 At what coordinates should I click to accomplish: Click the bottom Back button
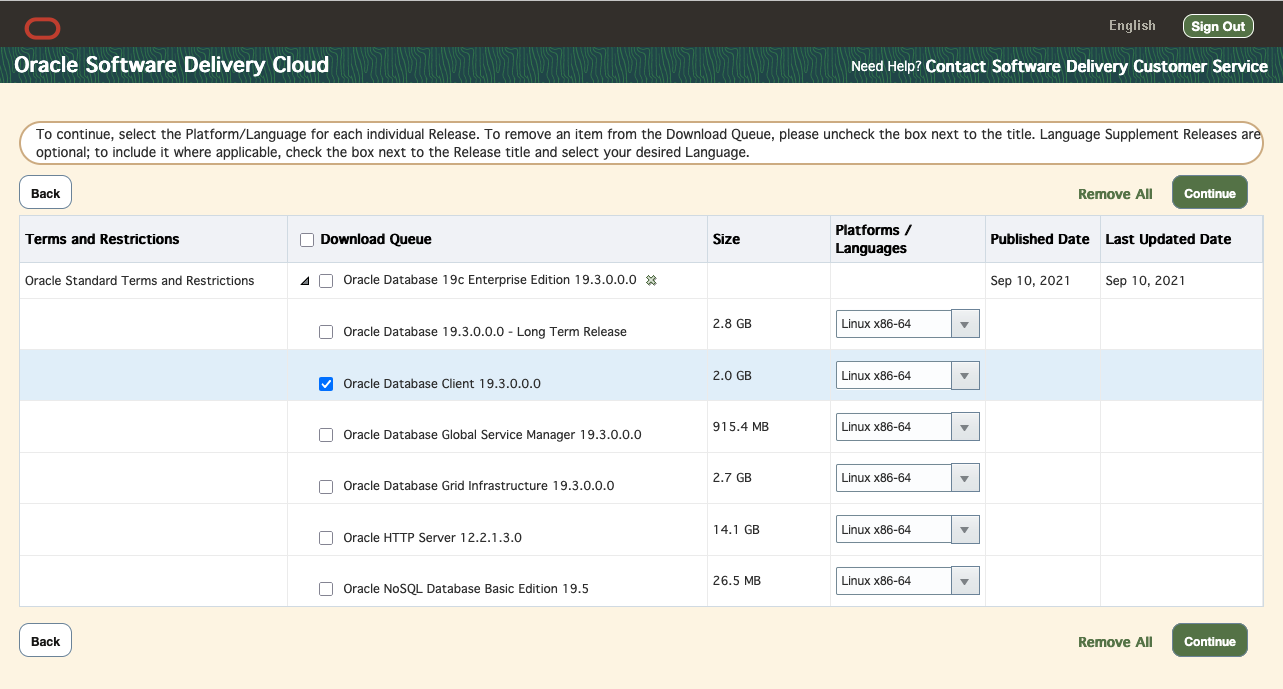[45, 641]
